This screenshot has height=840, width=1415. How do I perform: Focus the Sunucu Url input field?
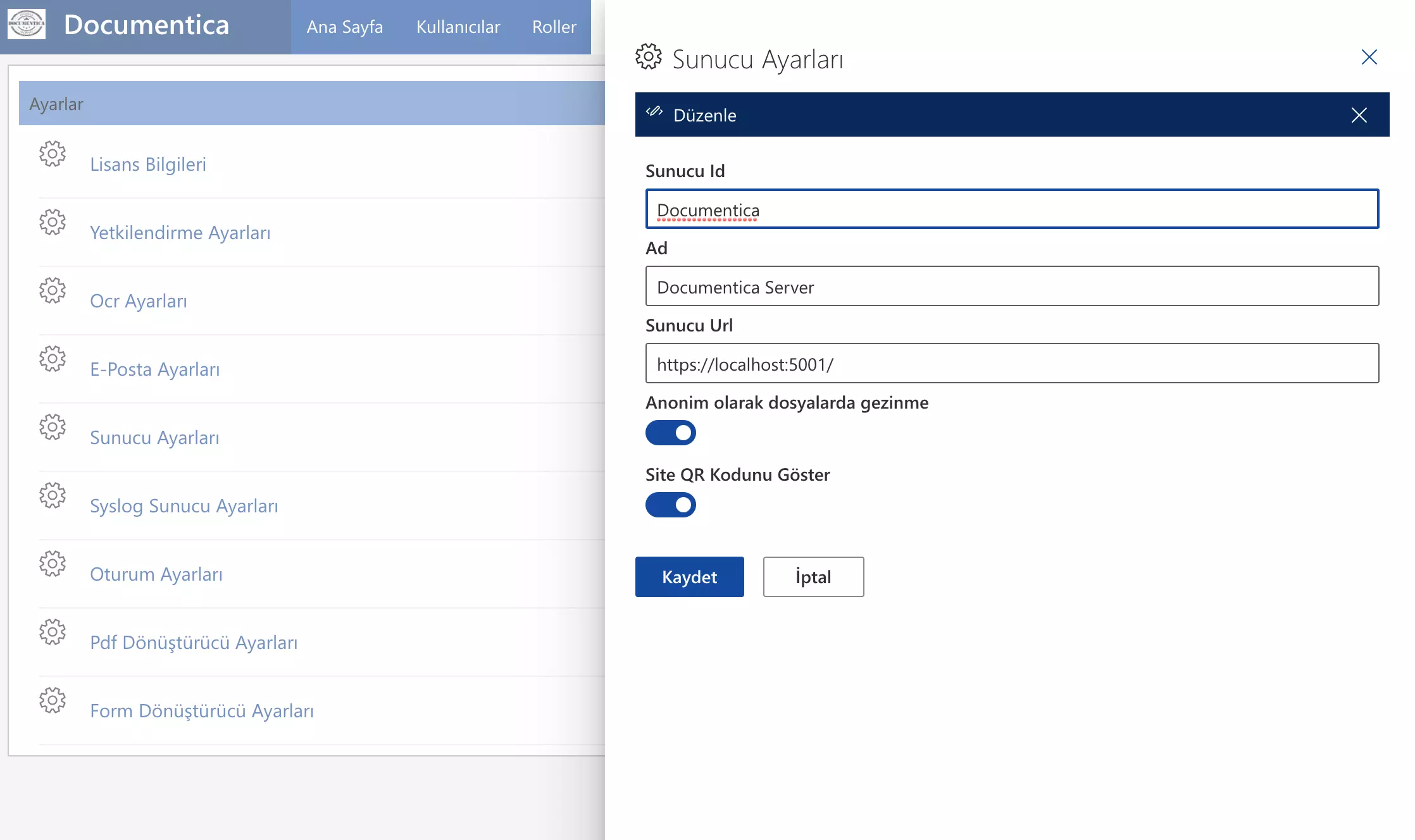click(1013, 363)
